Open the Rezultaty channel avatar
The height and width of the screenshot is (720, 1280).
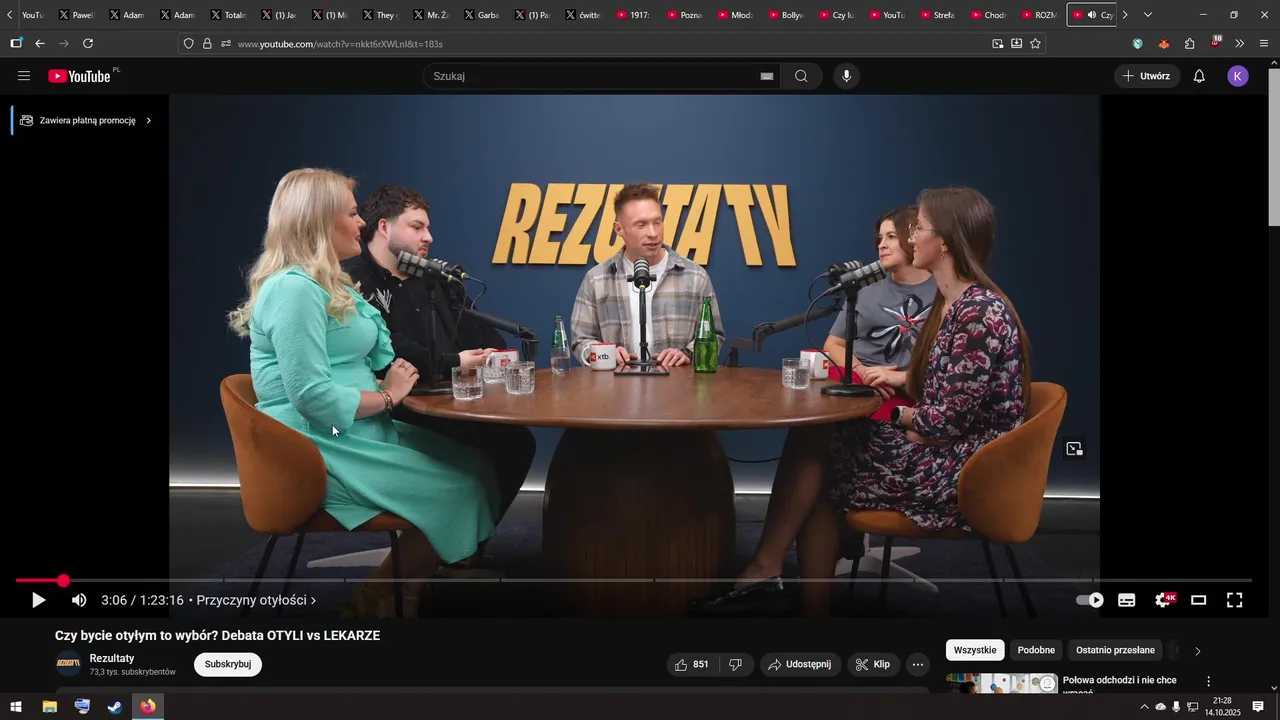(68, 664)
